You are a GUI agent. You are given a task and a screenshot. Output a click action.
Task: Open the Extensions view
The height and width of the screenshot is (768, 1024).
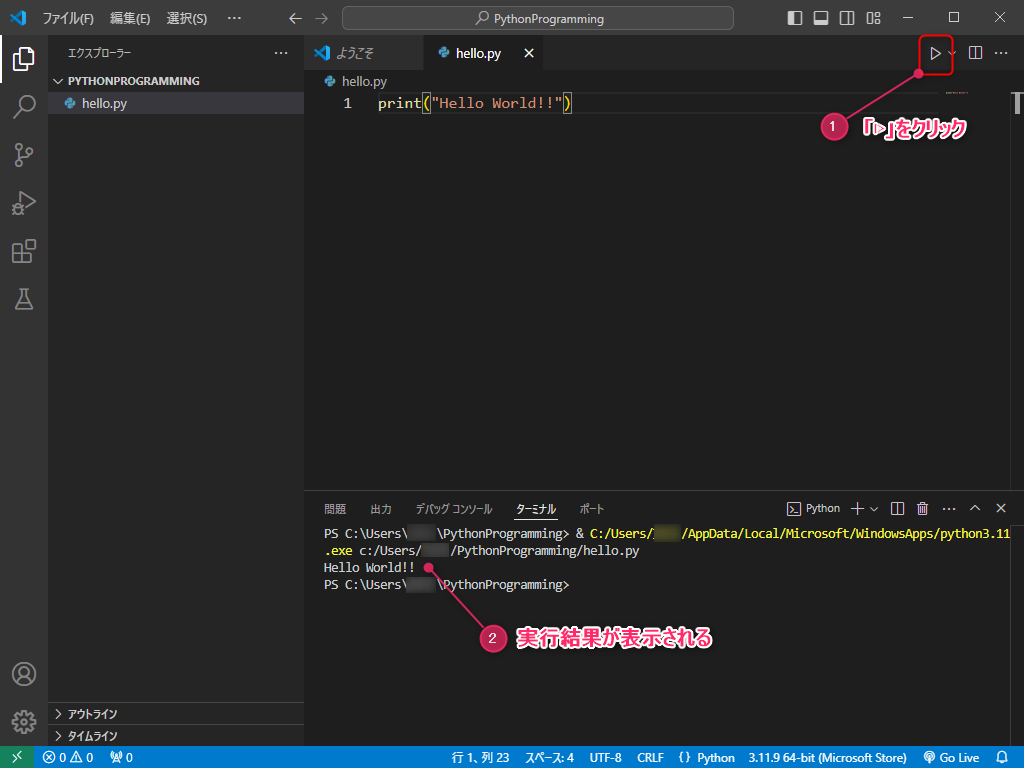(x=24, y=252)
